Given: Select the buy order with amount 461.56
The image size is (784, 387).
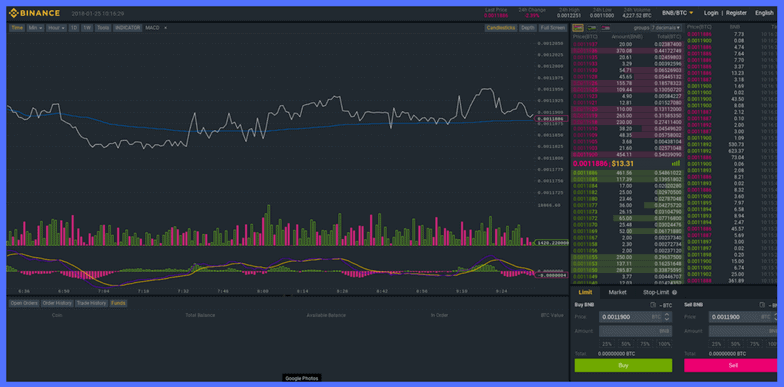Looking at the screenshot, I should [628, 173].
